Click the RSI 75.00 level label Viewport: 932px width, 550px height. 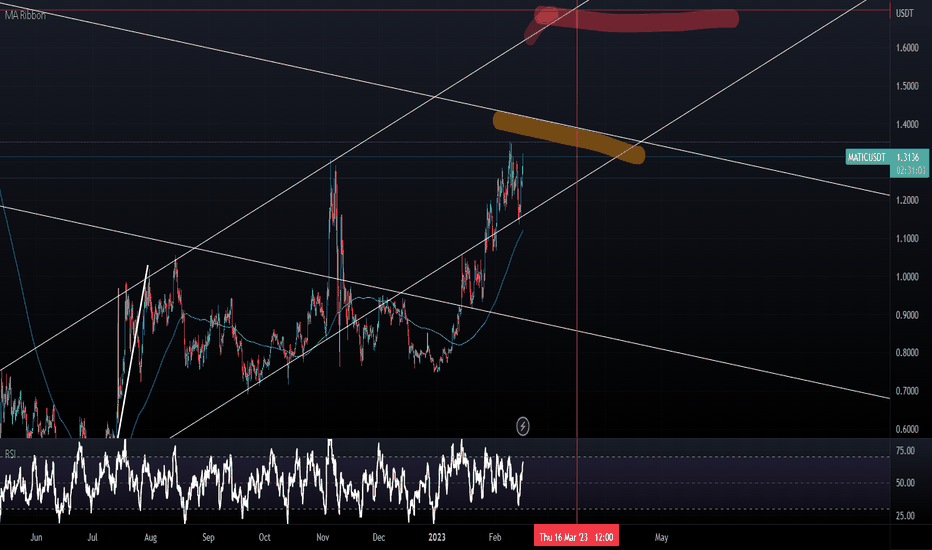click(x=905, y=451)
